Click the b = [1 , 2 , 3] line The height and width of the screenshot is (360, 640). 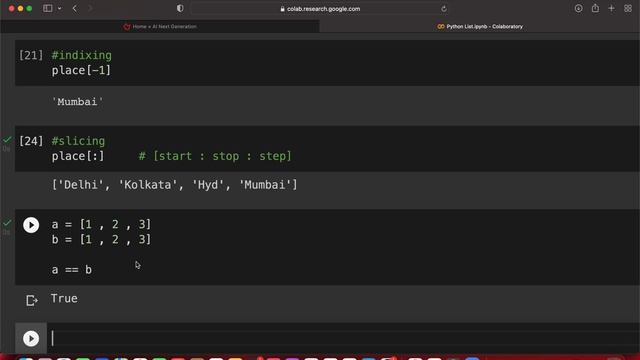pos(101,239)
